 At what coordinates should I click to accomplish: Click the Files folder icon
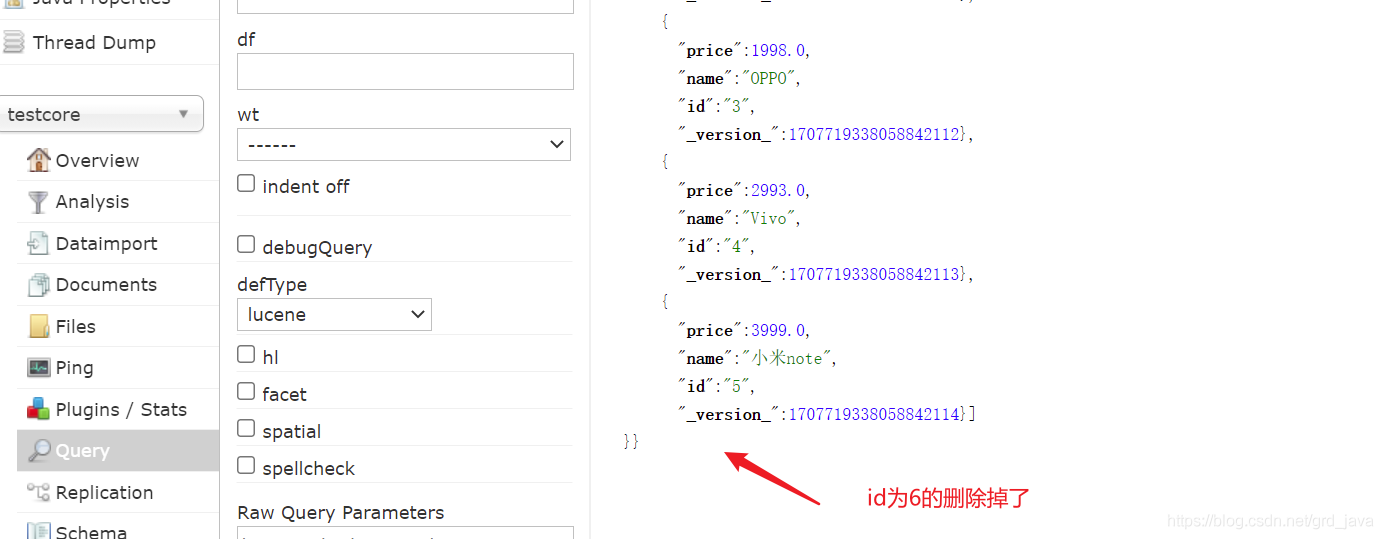click(x=39, y=326)
